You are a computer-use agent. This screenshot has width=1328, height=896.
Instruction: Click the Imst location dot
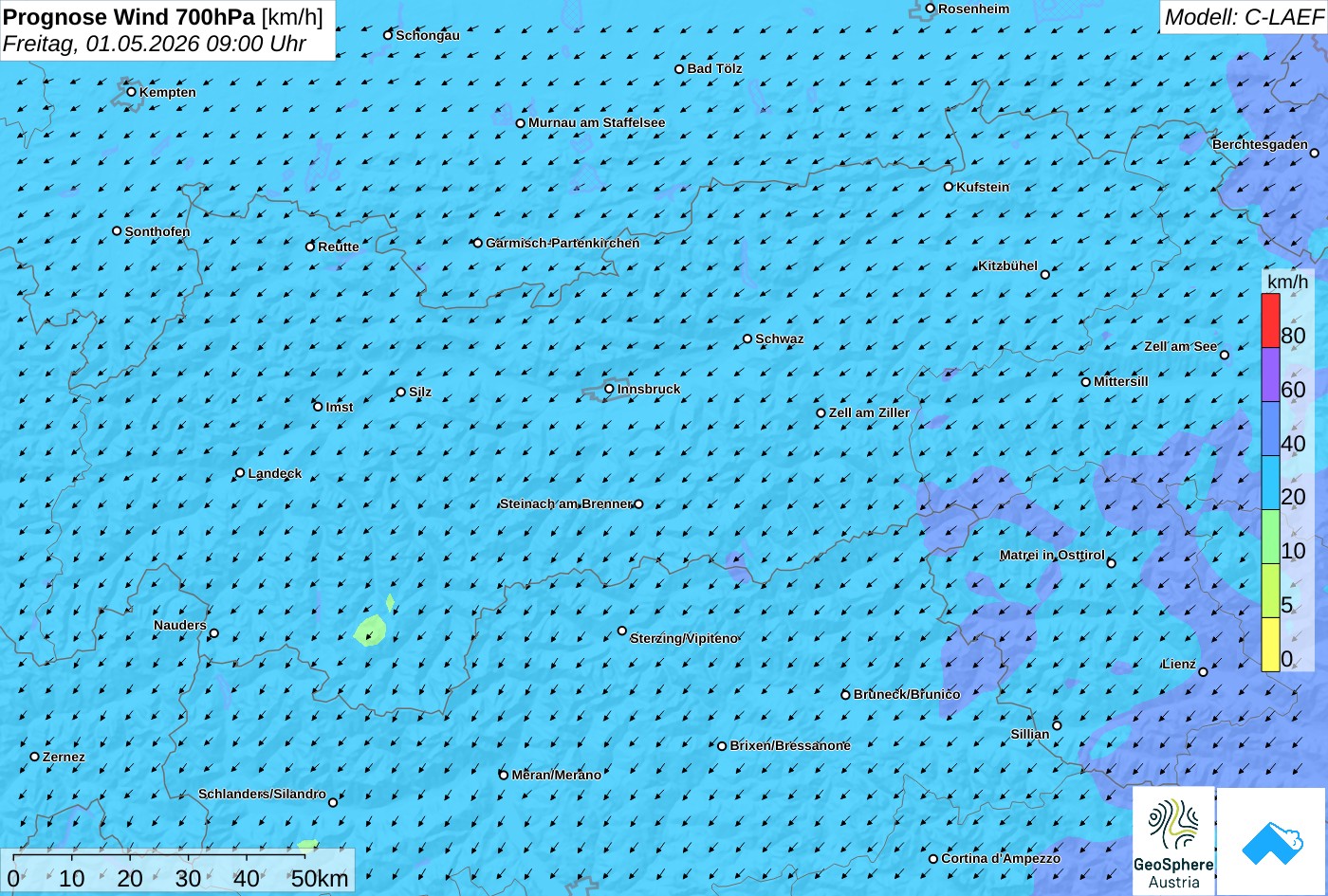pos(318,407)
